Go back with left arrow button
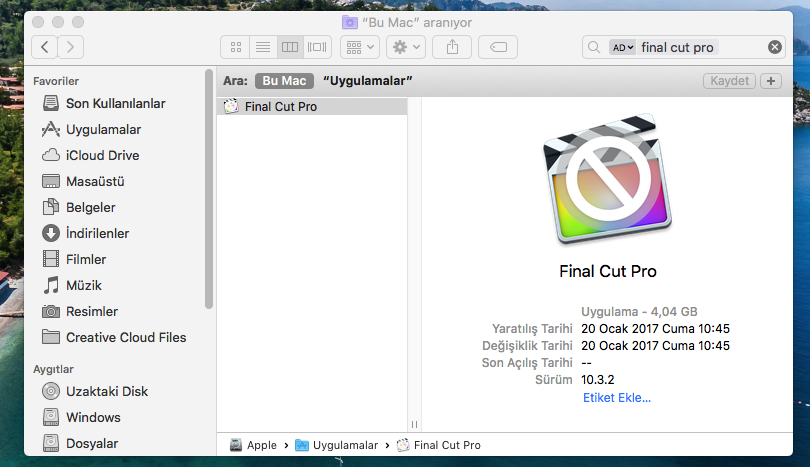The image size is (810, 467). tap(45, 47)
